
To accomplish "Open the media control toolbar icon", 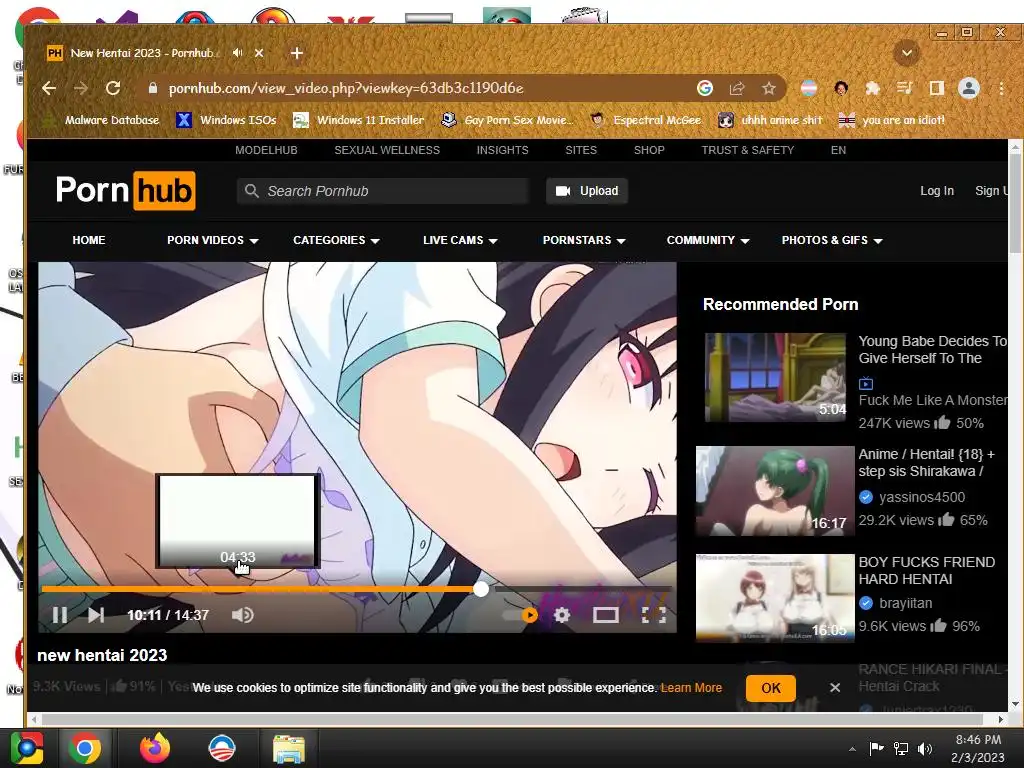I will coord(904,88).
